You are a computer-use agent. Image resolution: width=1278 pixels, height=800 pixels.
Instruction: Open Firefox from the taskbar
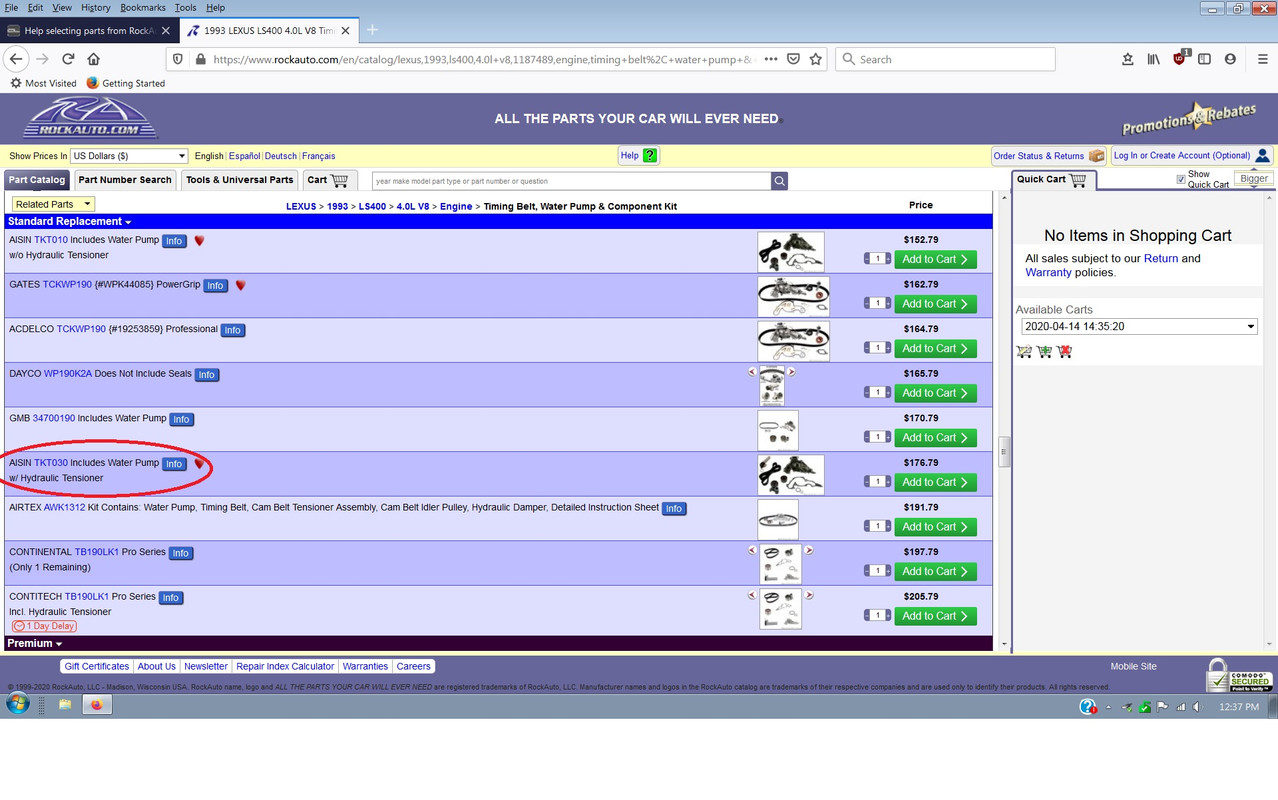[x=96, y=704]
